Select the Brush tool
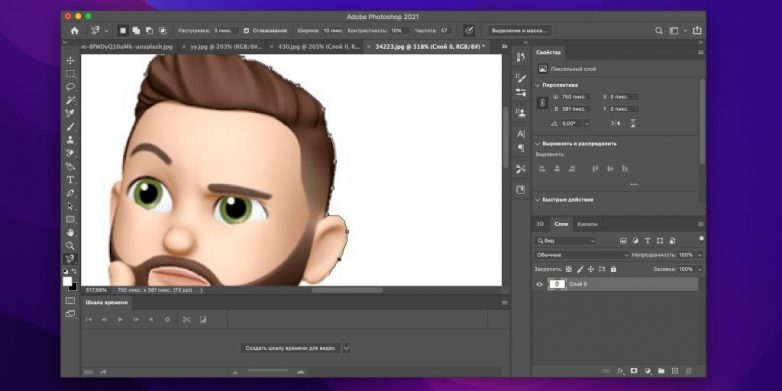Viewport: 782px width, 391px height. (70, 127)
